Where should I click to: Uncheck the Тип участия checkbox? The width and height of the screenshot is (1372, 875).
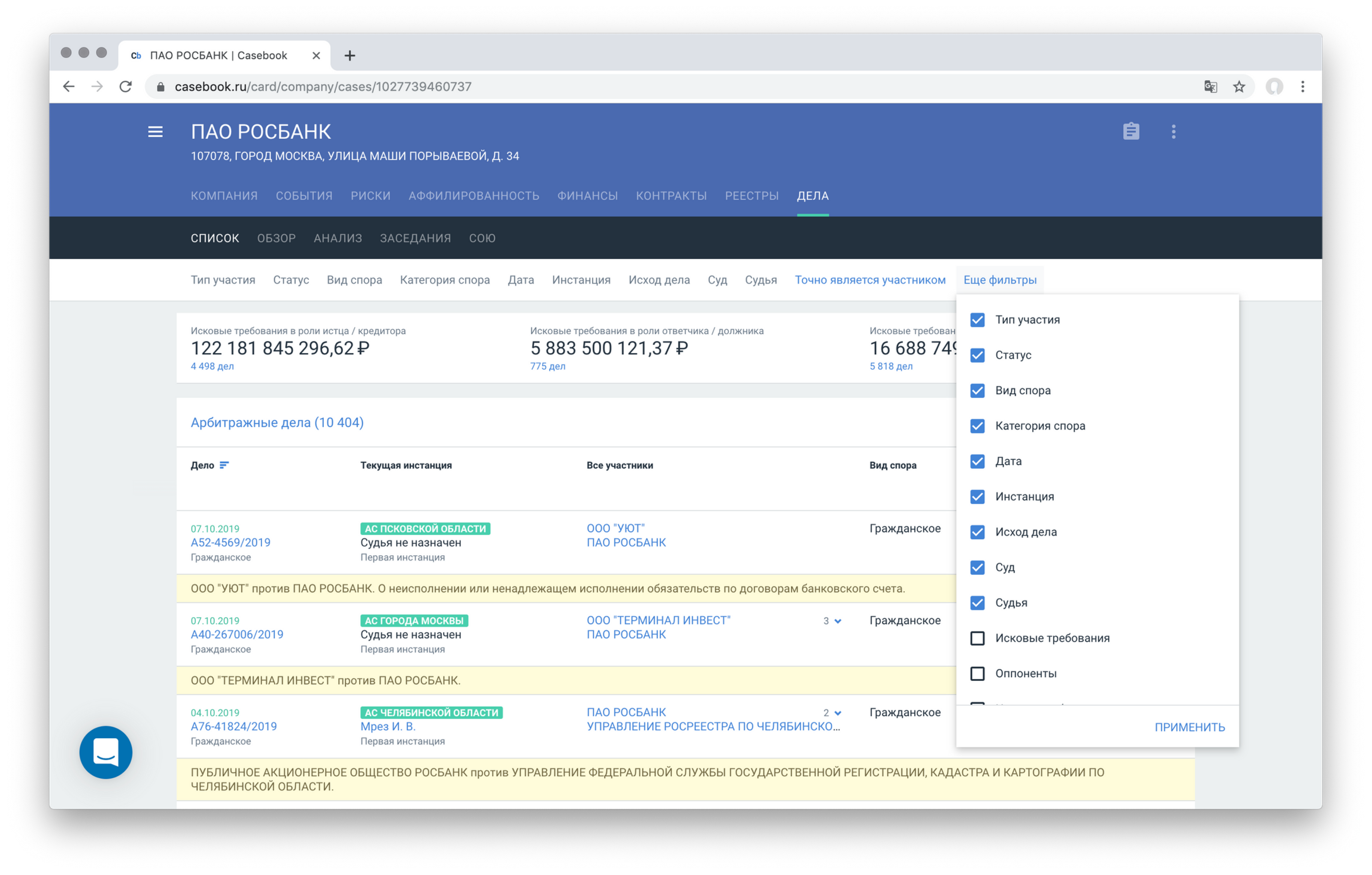point(977,320)
